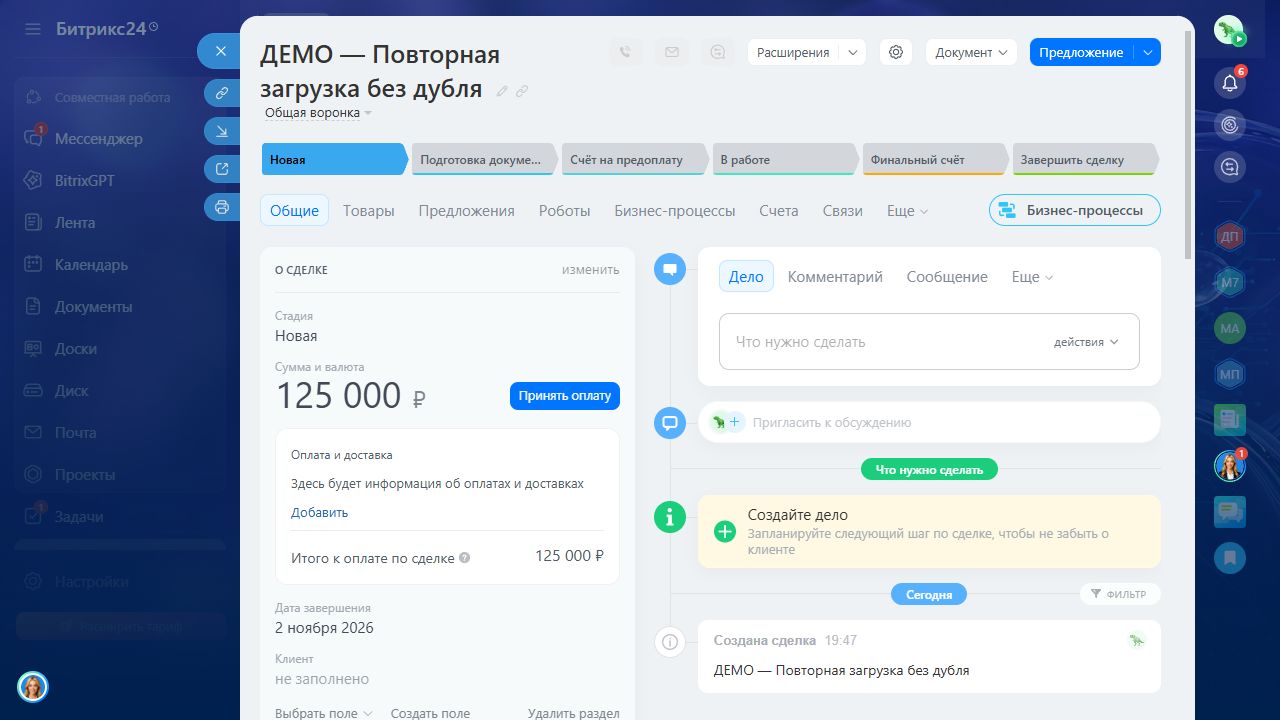Viewport: 1280px width, 720px height.
Task: Click the phone call icon in header
Action: click(x=625, y=52)
